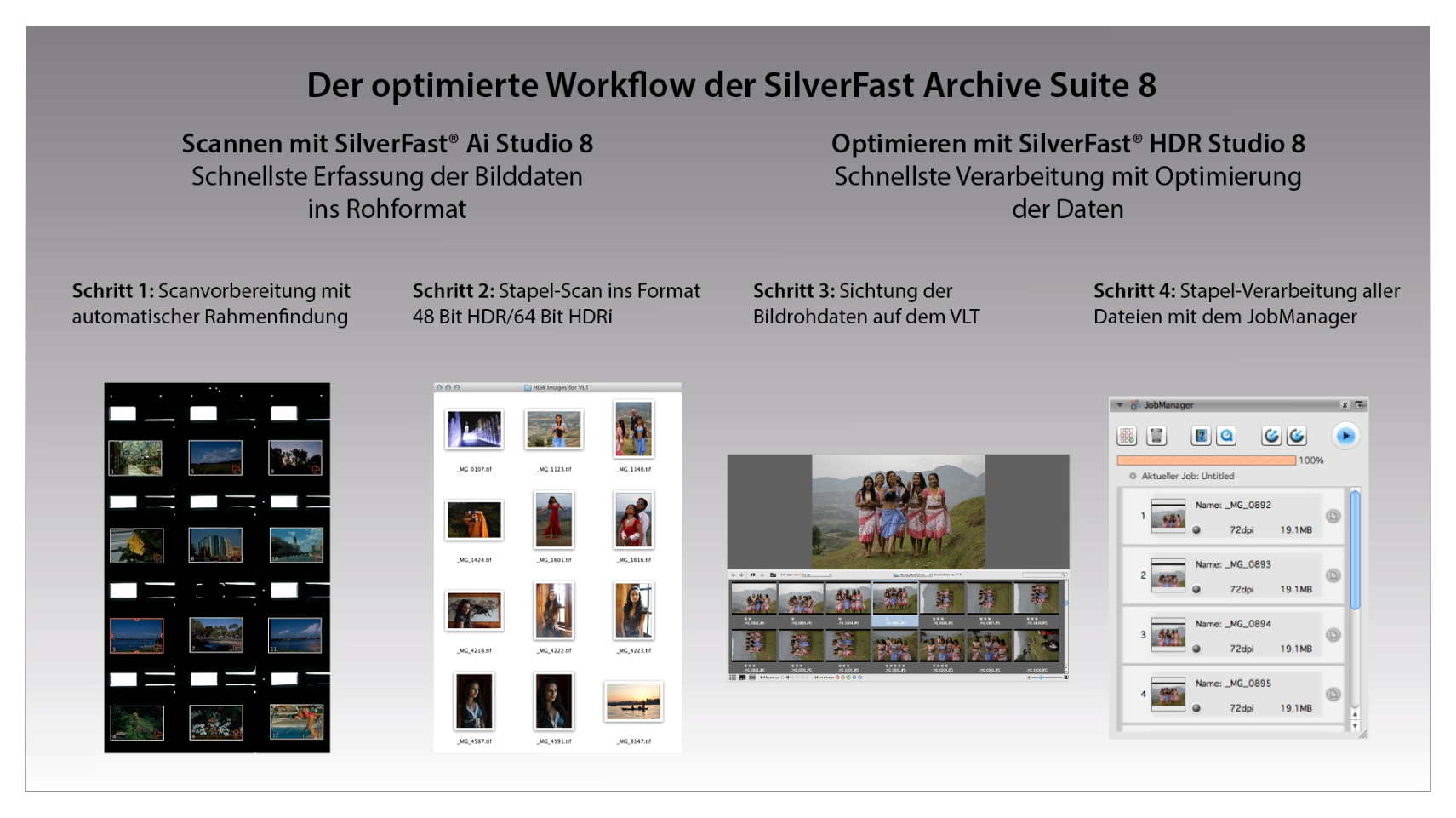1456x818 pixels.
Task: Click the copy icon in _MG_0892 row
Action: (x=1333, y=516)
